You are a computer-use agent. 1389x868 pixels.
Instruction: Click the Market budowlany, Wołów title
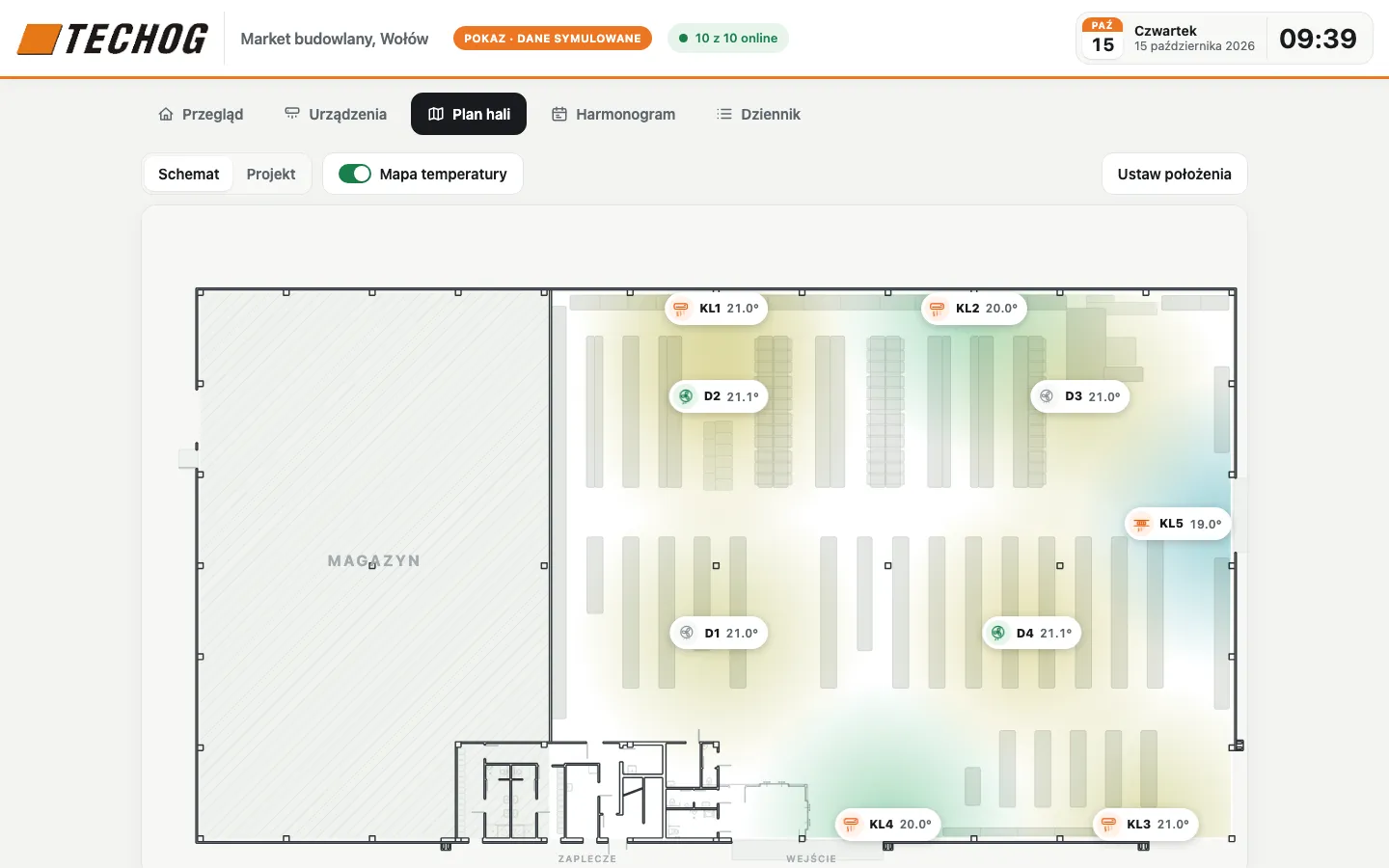(x=335, y=39)
